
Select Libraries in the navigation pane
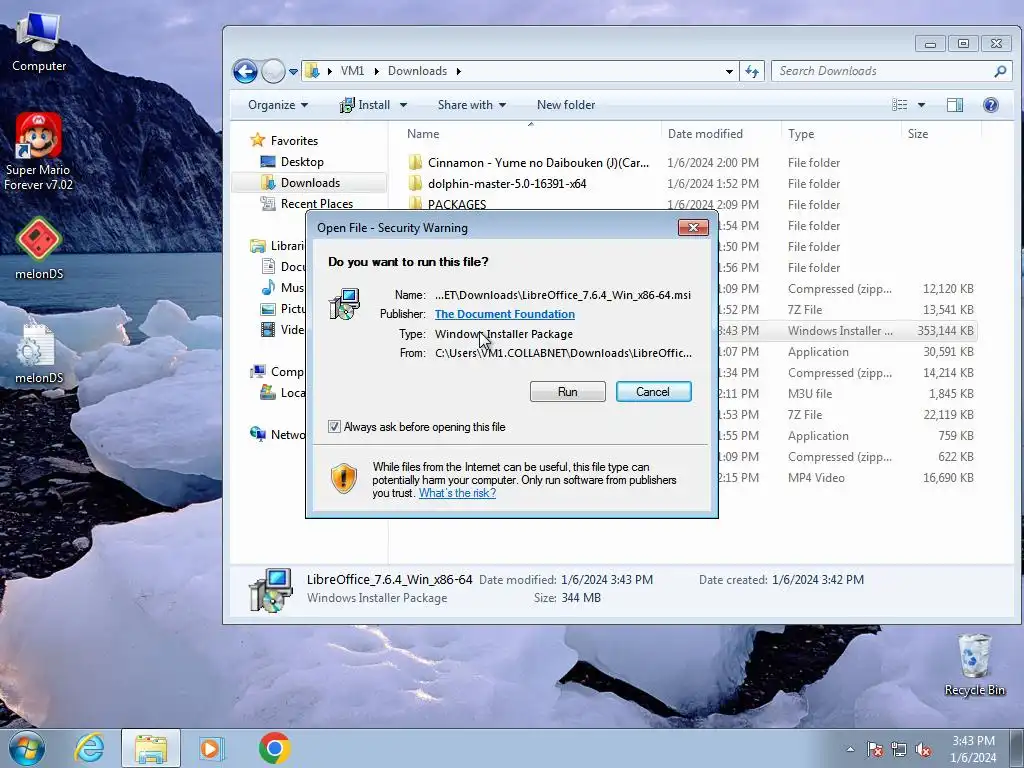tap(277, 246)
